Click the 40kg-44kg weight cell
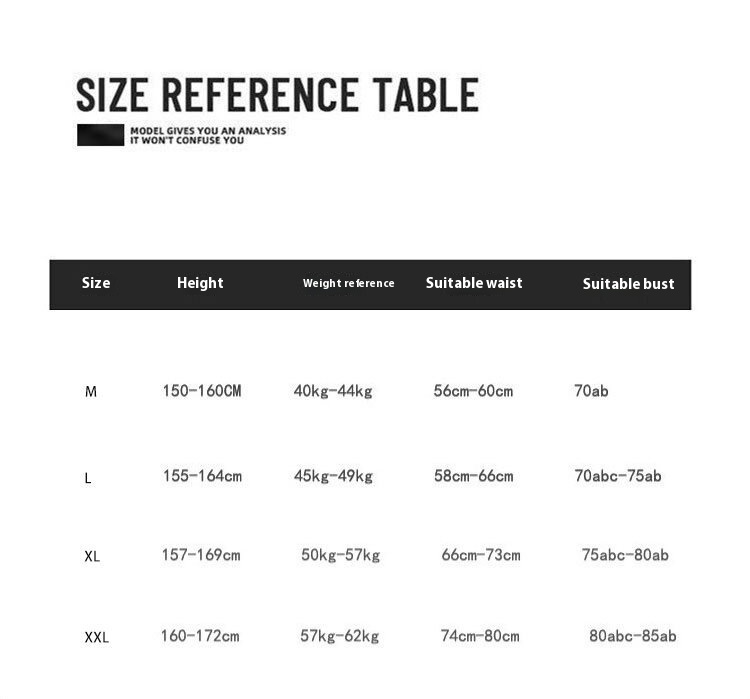 coord(333,391)
